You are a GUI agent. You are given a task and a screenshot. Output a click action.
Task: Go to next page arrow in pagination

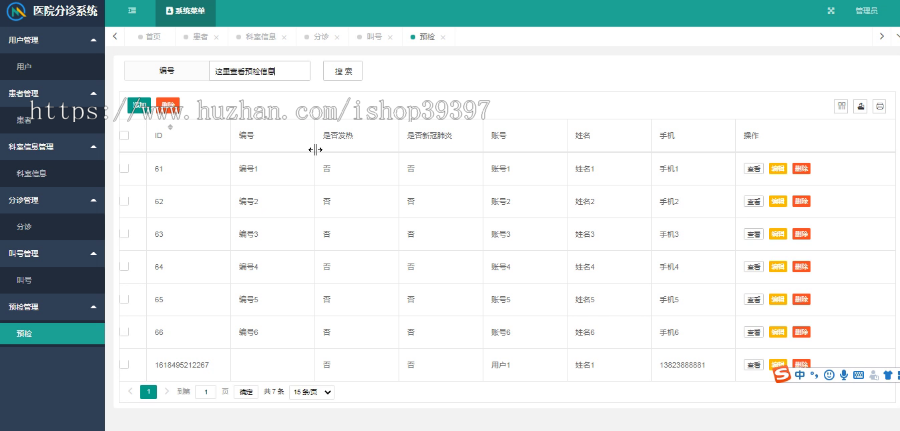(167, 391)
